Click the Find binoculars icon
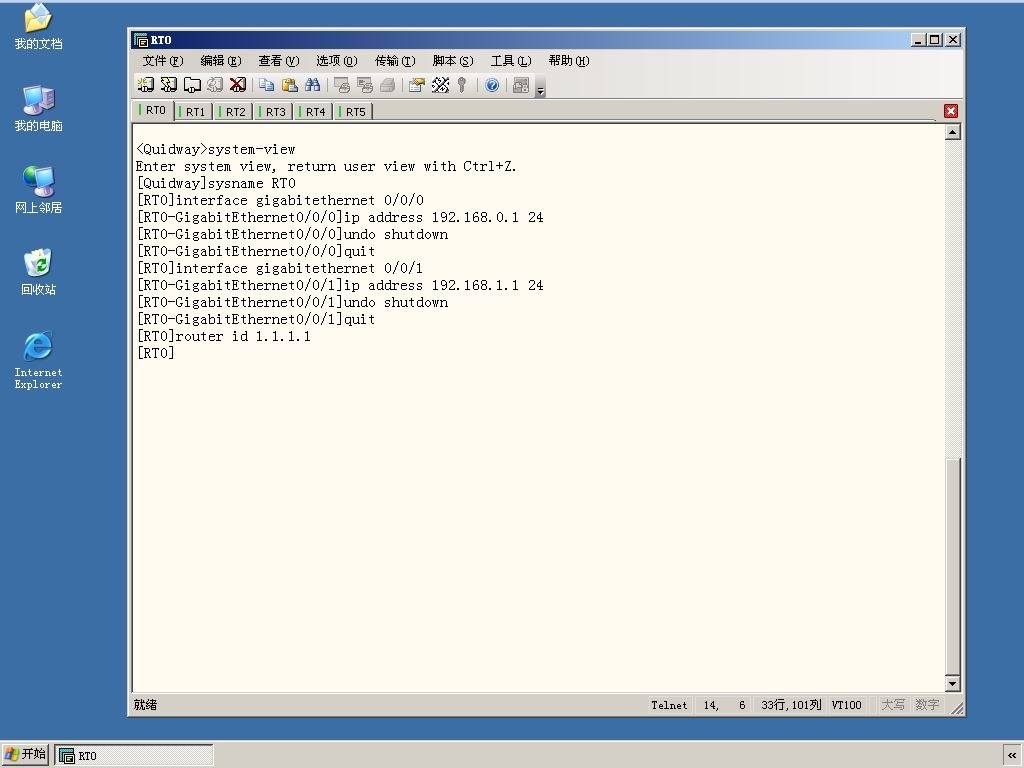The height and width of the screenshot is (768, 1024). [x=313, y=85]
